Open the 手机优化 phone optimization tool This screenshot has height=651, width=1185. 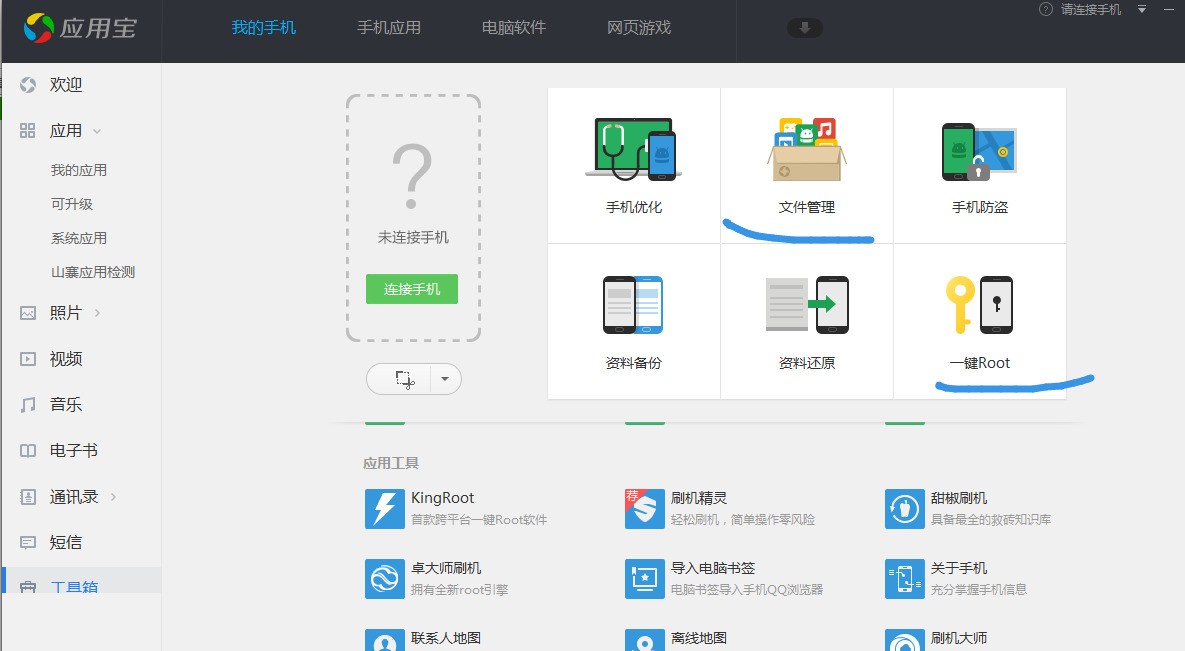[633, 165]
